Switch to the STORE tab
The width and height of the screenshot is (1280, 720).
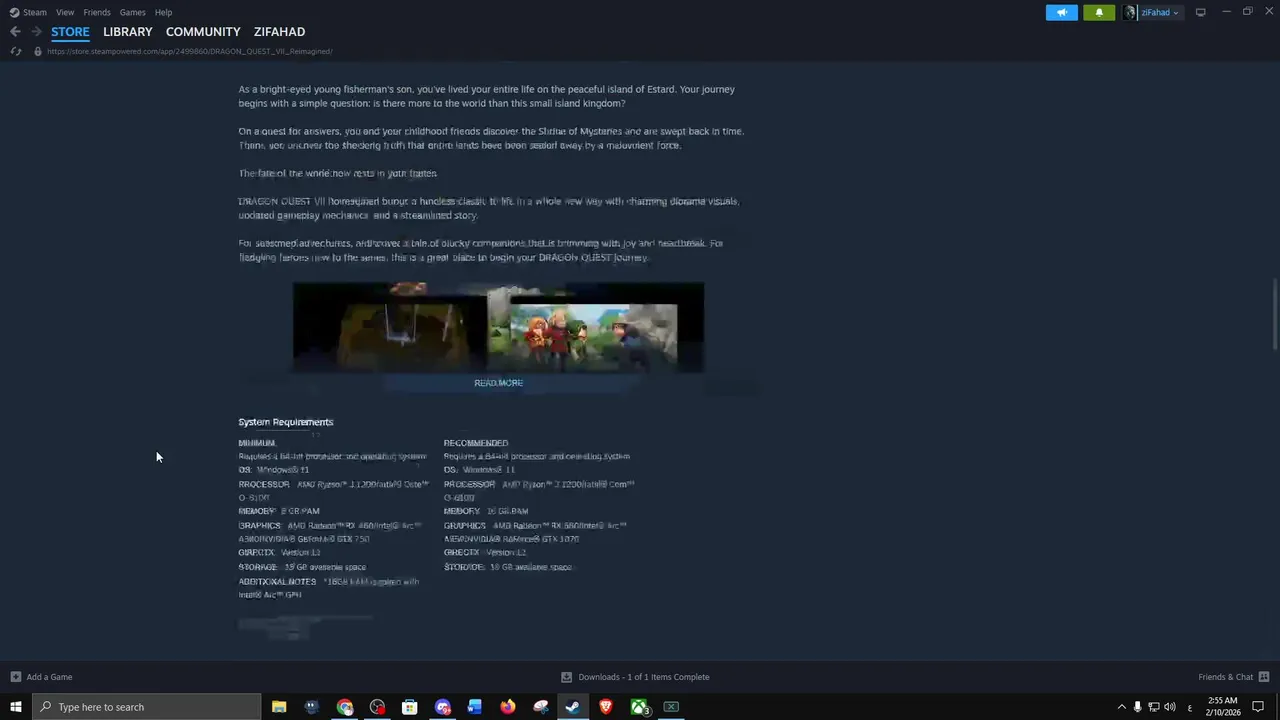click(x=70, y=32)
